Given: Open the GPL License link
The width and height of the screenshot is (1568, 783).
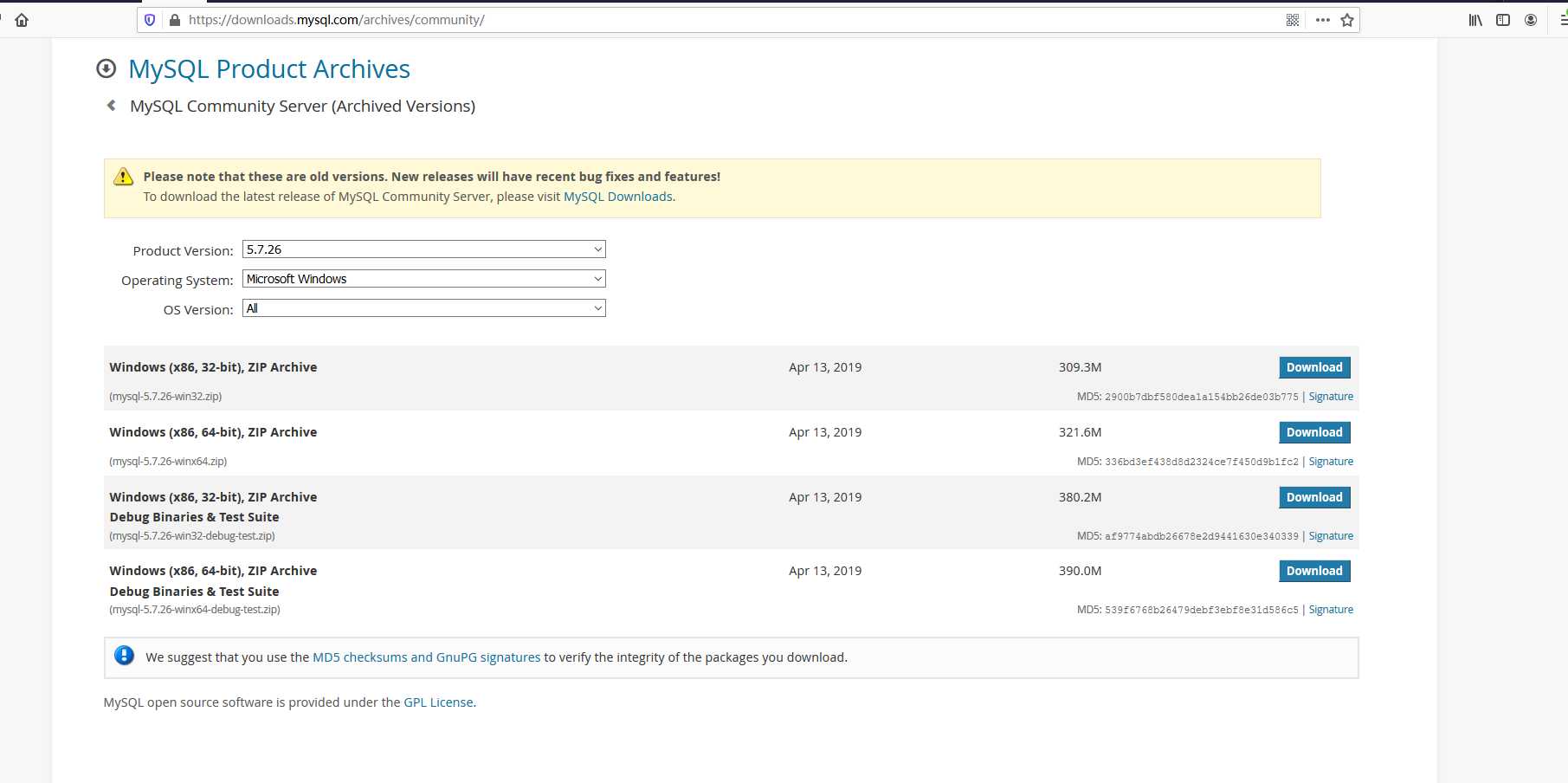Looking at the screenshot, I should point(439,702).
